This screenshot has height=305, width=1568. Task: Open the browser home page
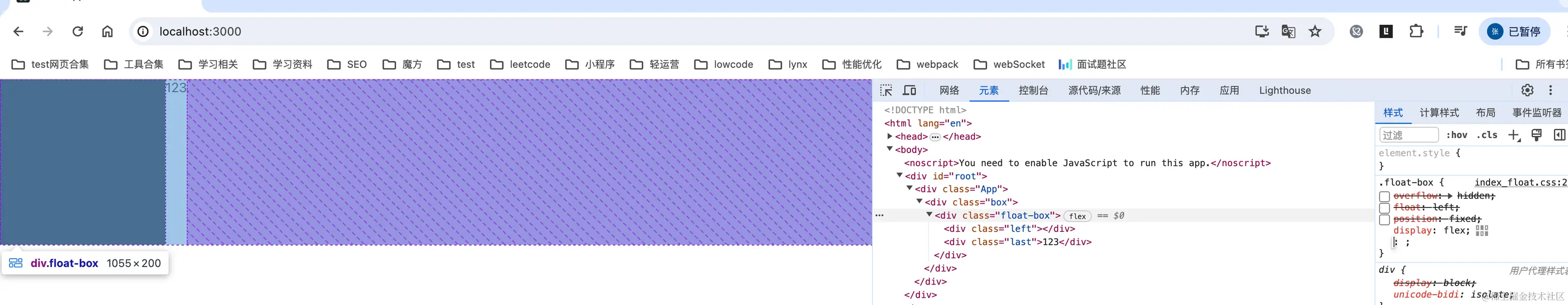[107, 32]
